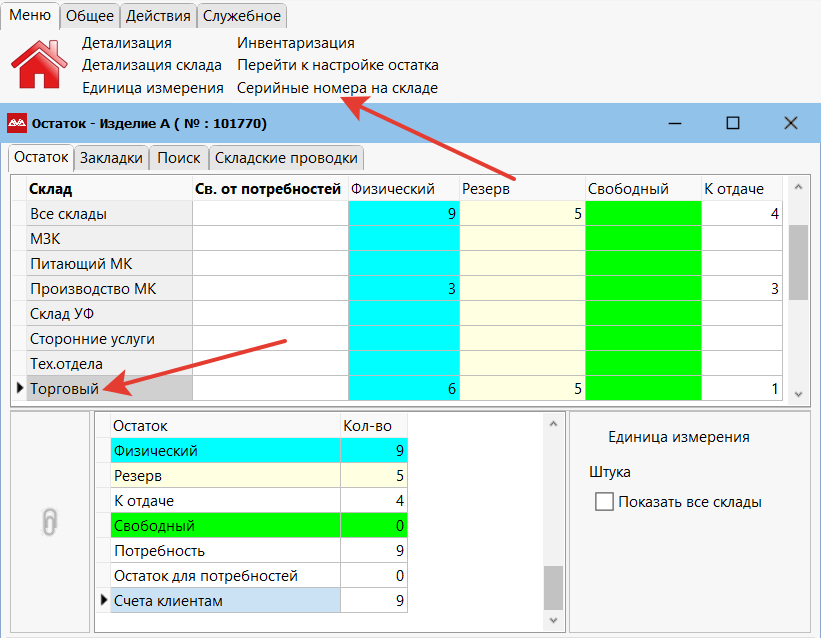
Task: Click the app logo in window title bar
Action: click(17, 123)
